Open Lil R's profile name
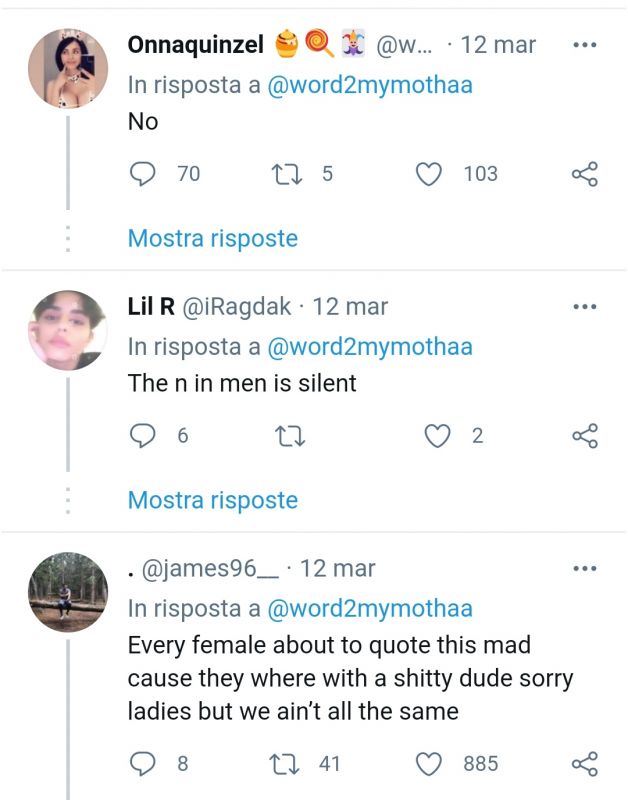Viewport: 628px width, 800px height. 151,307
